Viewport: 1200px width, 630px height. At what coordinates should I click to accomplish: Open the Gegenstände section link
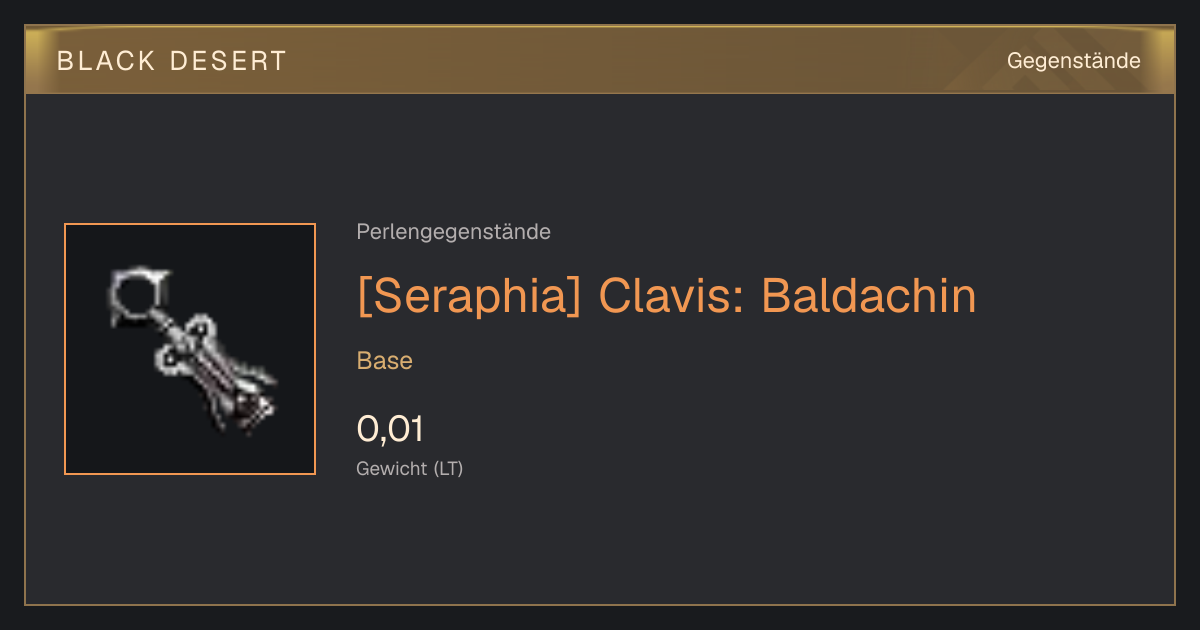point(1073,61)
